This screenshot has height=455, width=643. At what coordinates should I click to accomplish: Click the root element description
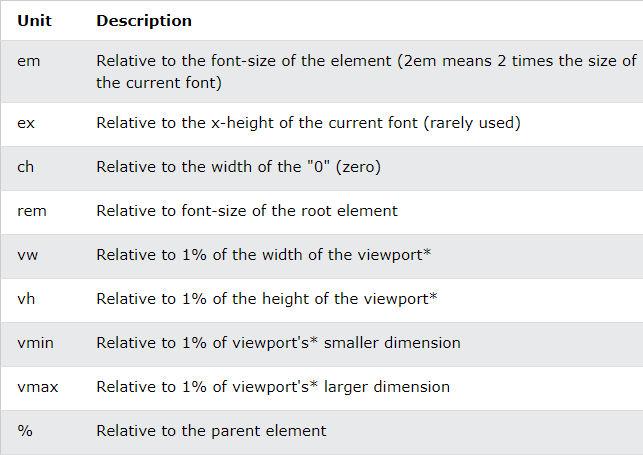pyautogui.click(x=247, y=211)
